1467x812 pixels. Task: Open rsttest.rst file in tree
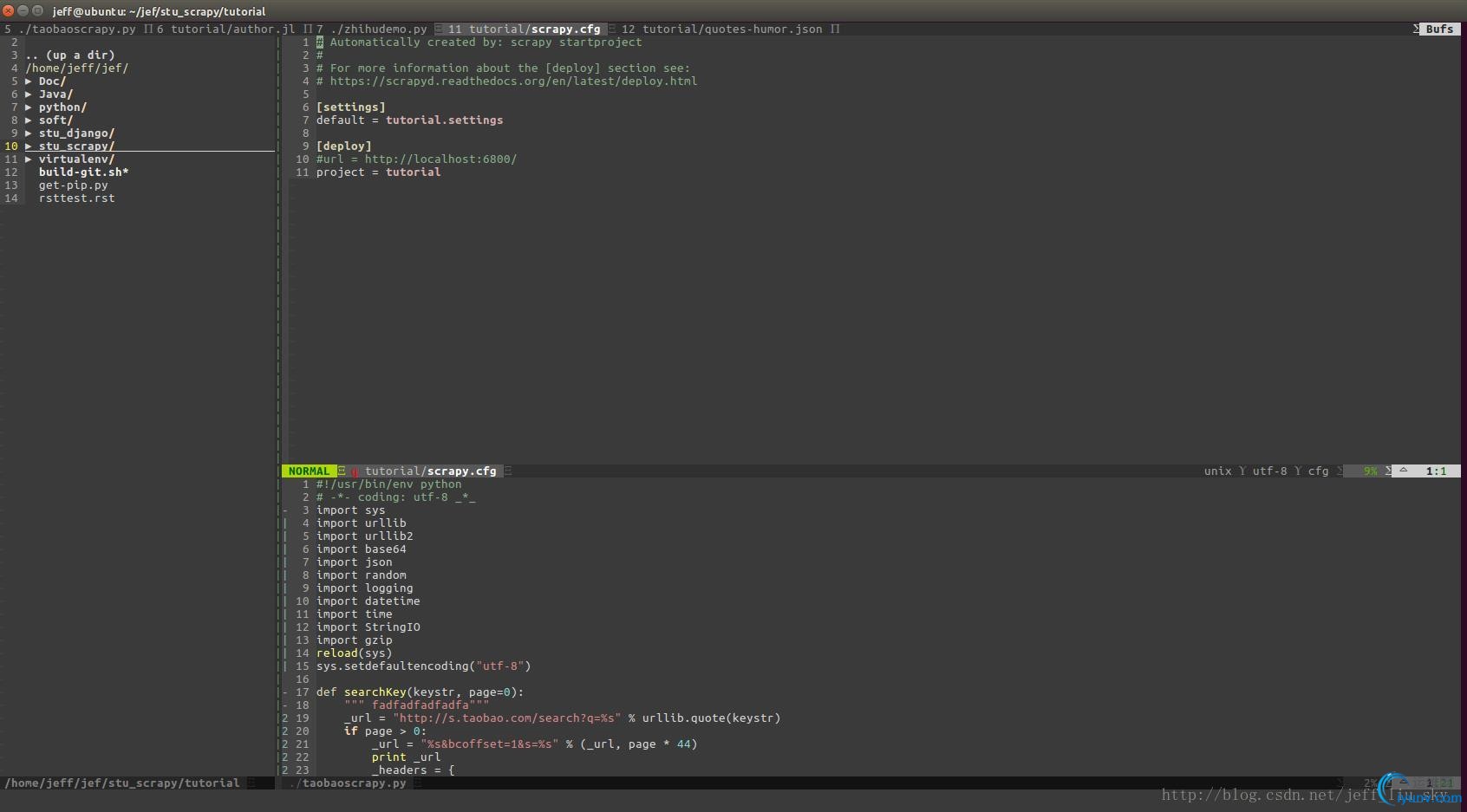tap(76, 198)
